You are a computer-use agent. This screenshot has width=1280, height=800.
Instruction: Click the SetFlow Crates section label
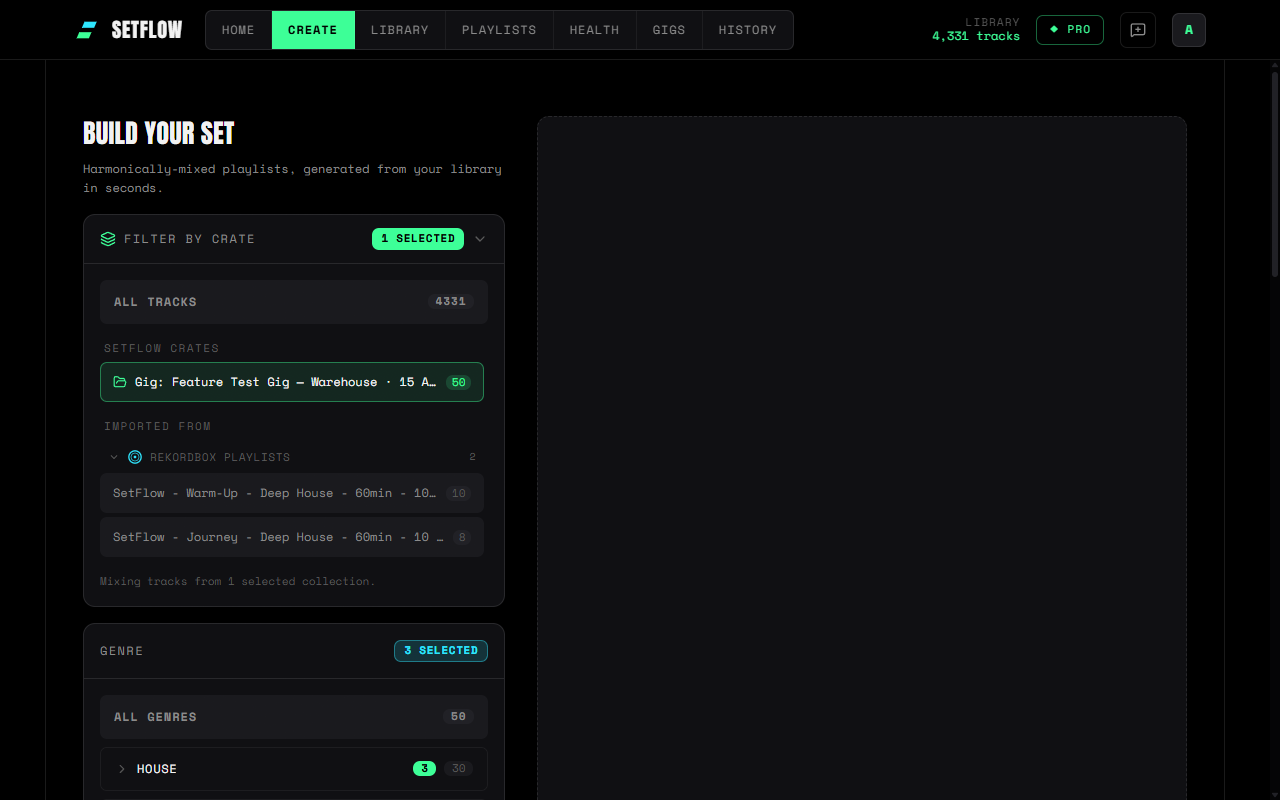[x=162, y=348]
